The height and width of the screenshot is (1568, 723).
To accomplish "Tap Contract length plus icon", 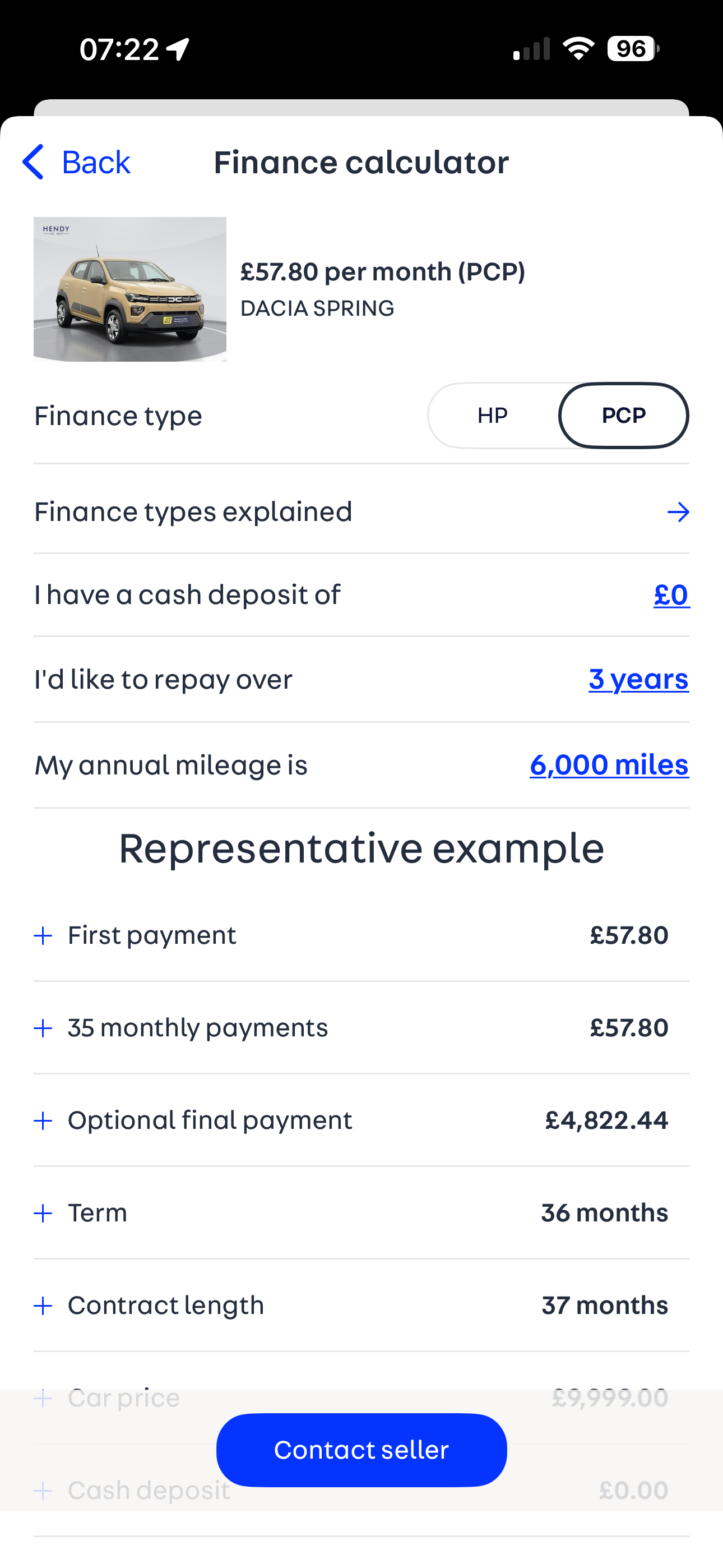I will tap(43, 1306).
